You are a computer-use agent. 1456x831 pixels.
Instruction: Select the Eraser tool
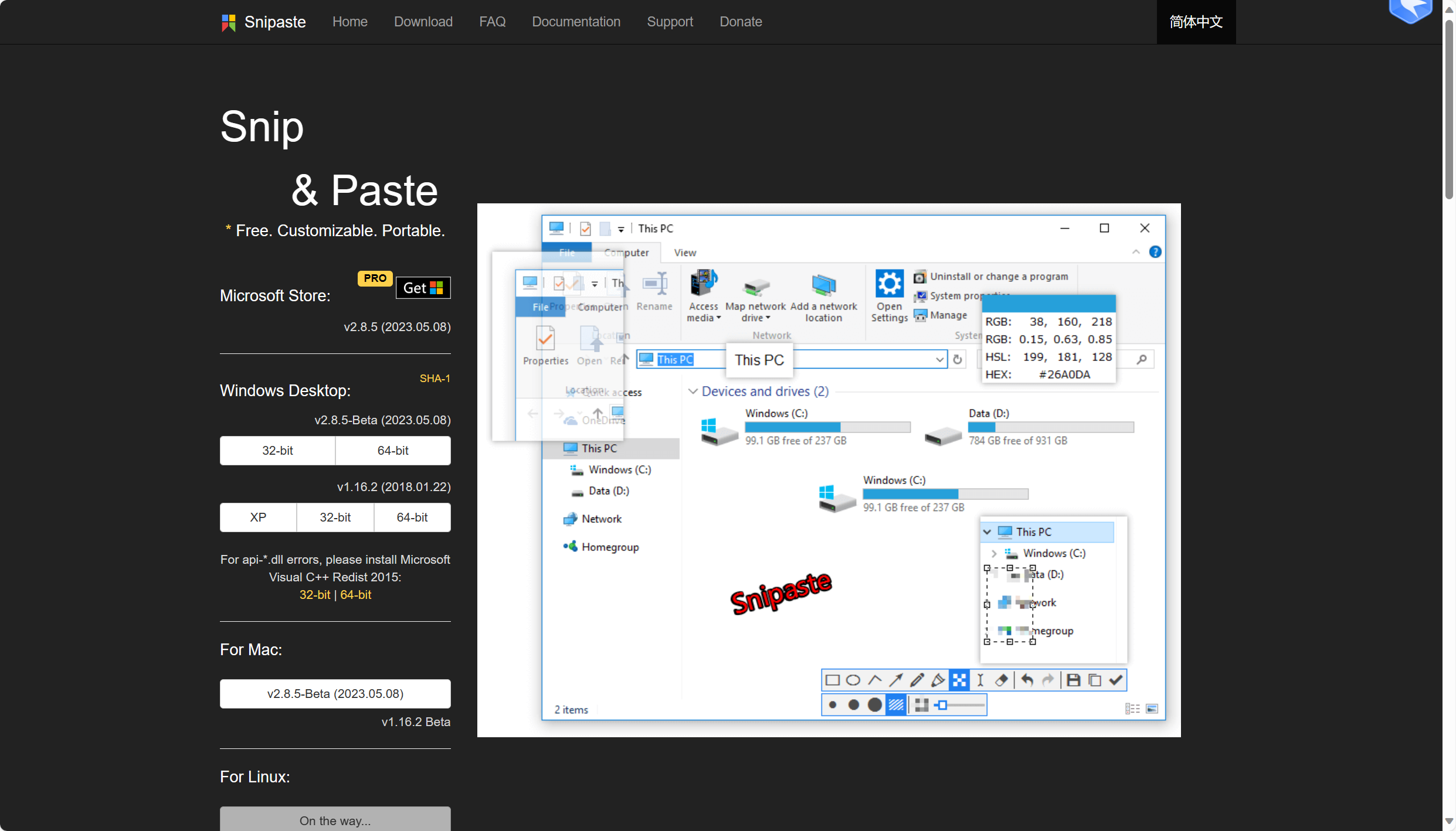[x=1002, y=680]
